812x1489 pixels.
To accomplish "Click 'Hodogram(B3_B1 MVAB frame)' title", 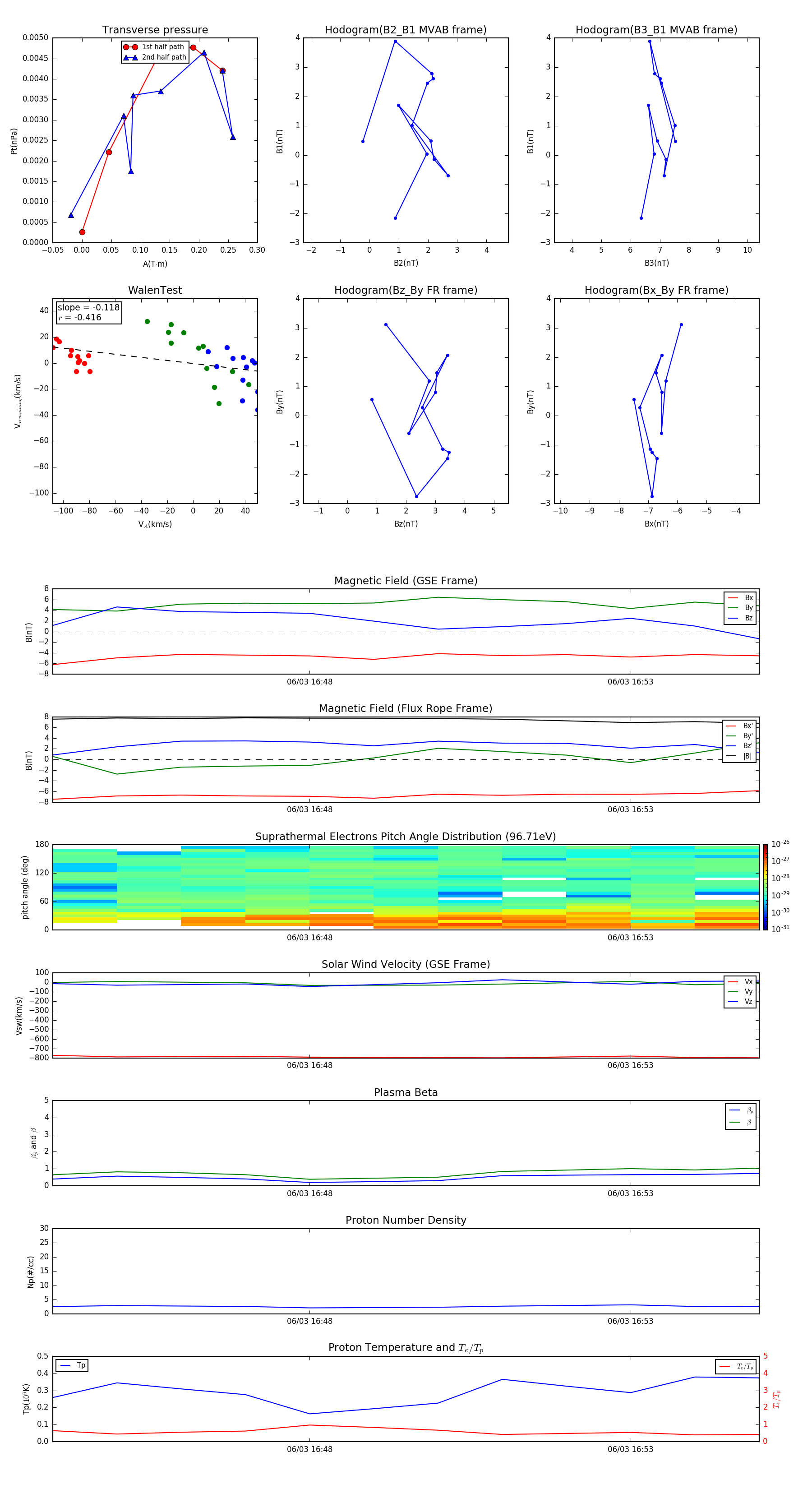I will coord(656,29).
